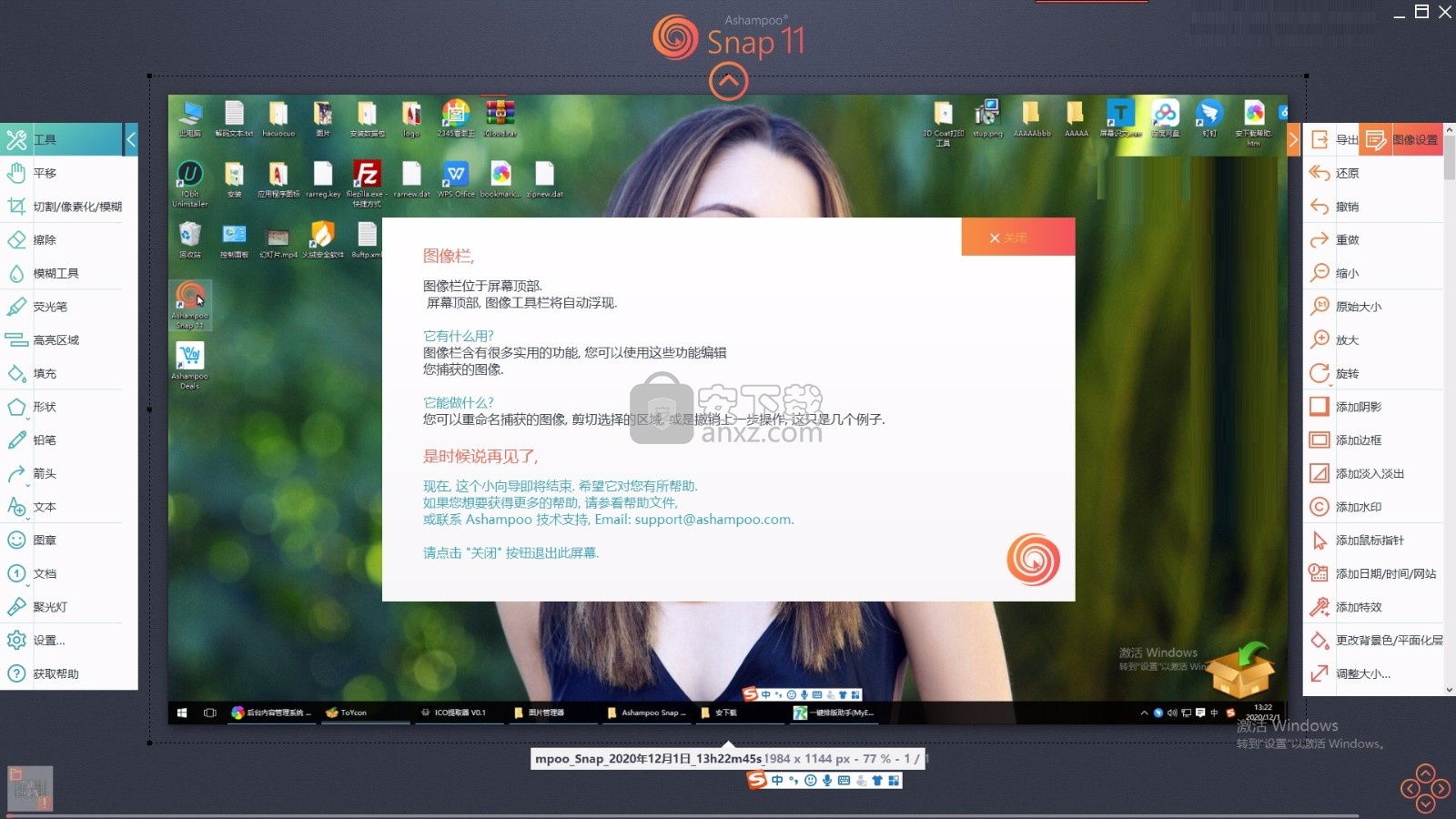The height and width of the screenshot is (819, 1456).
Task: Click the navigation arrows widget
Action: click(1425, 788)
